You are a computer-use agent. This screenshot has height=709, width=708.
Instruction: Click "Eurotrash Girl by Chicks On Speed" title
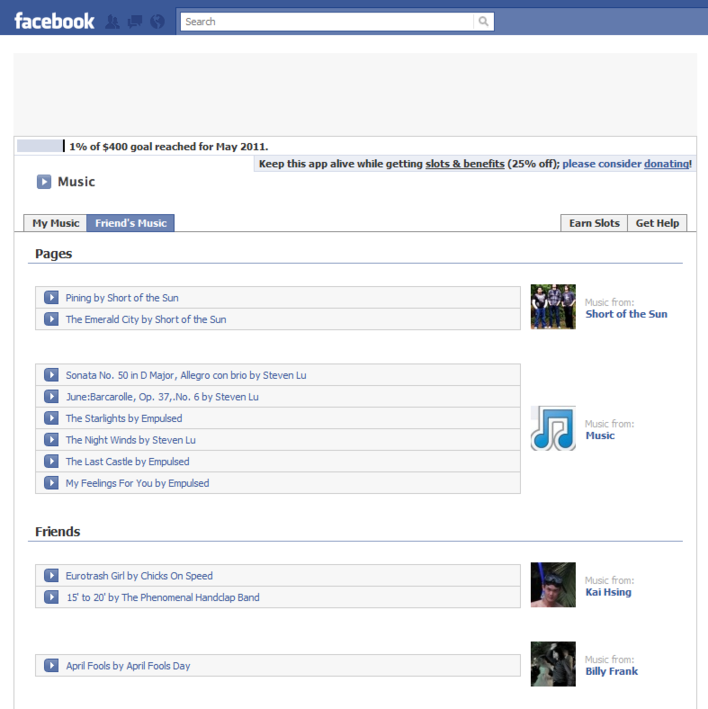[x=139, y=576]
